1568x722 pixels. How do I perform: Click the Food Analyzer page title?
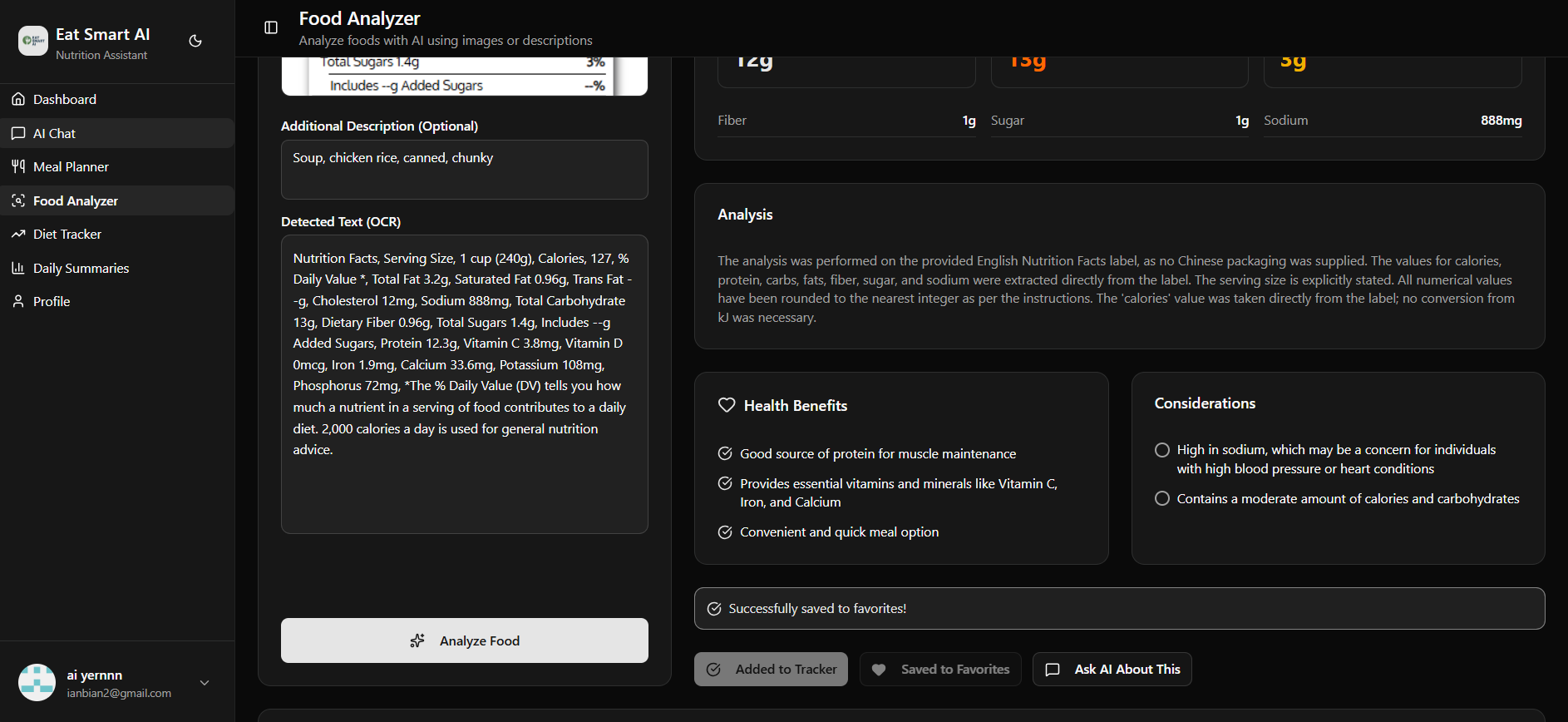(359, 18)
